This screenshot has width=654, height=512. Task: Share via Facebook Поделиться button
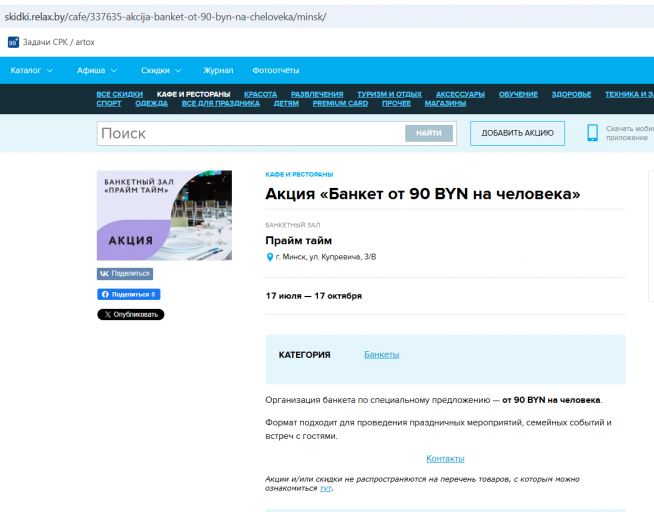pyautogui.click(x=128, y=294)
